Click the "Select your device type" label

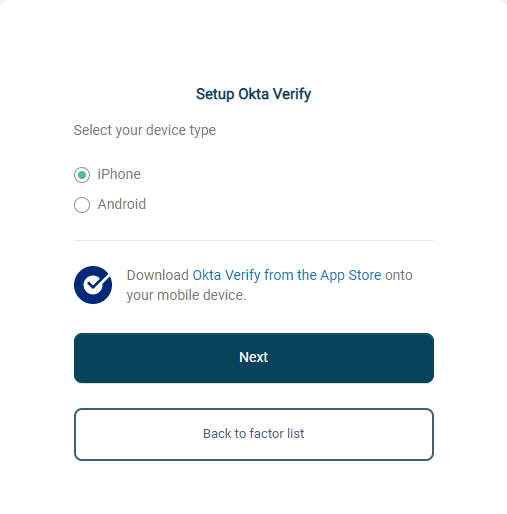click(145, 130)
